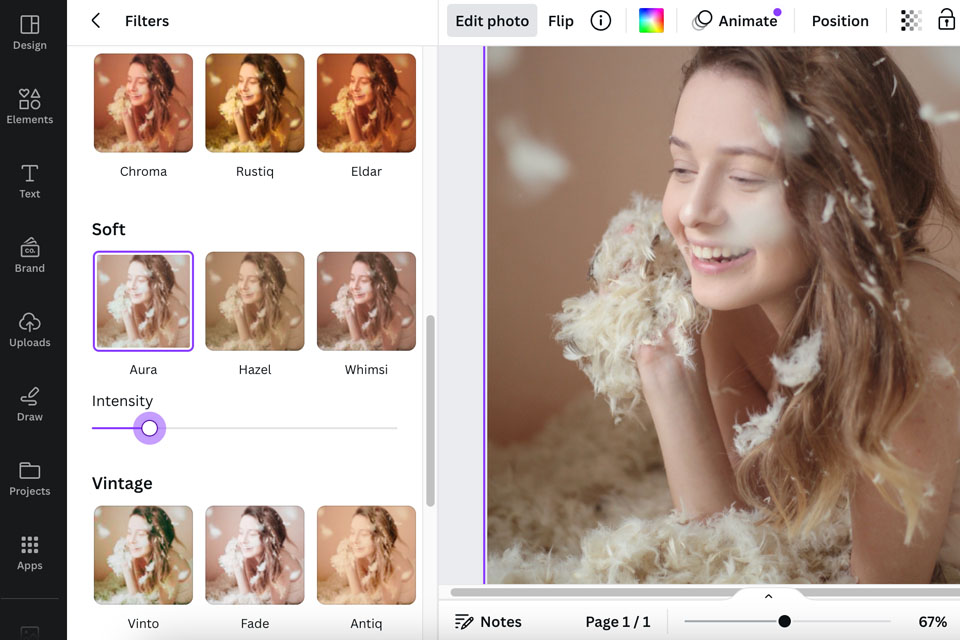This screenshot has height=640, width=960.
Task: Select the Text tool in sidebar
Action: point(29,181)
